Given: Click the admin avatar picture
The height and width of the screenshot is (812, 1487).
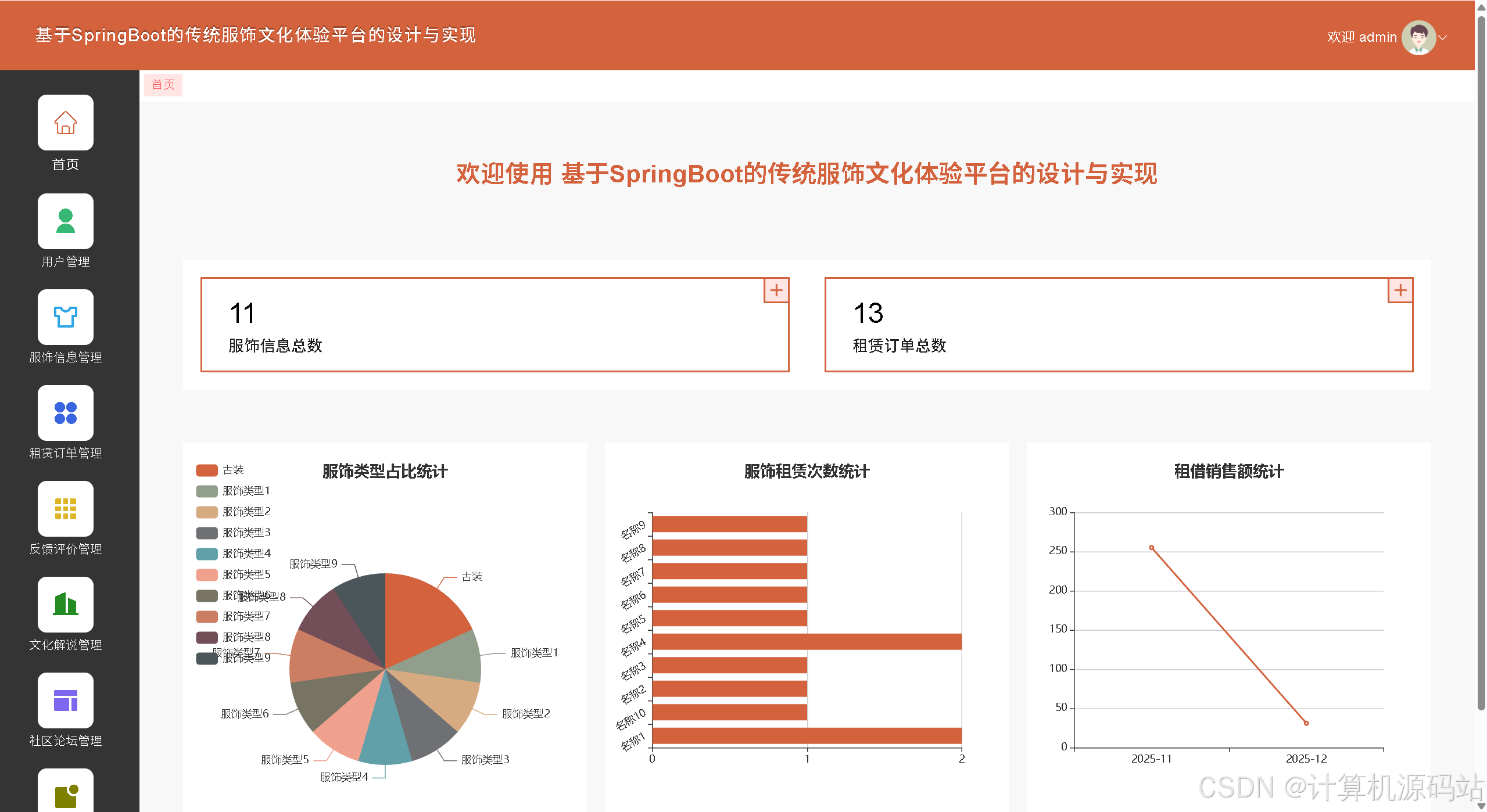Looking at the screenshot, I should pos(1418,37).
